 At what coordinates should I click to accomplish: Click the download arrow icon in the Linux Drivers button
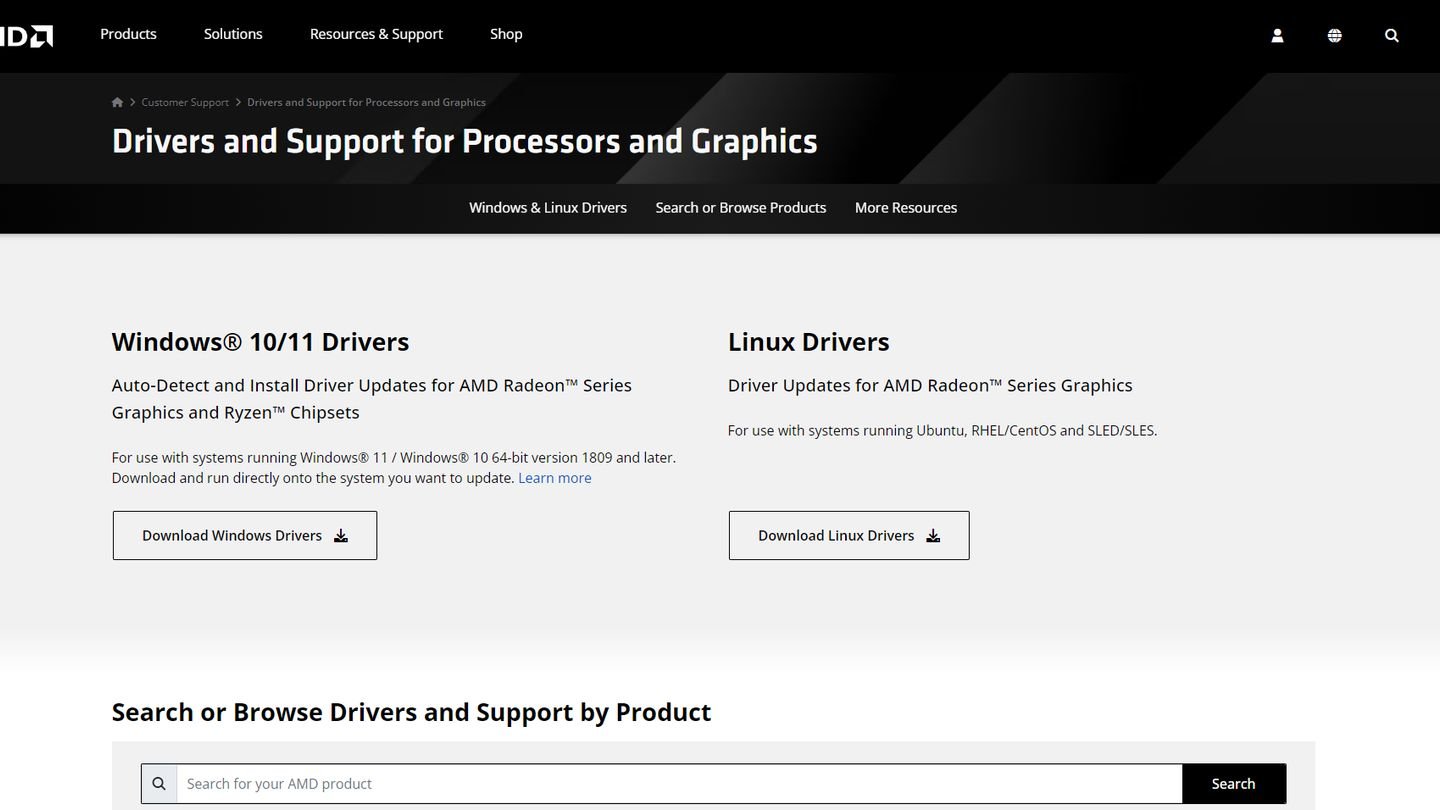pyautogui.click(x=933, y=536)
